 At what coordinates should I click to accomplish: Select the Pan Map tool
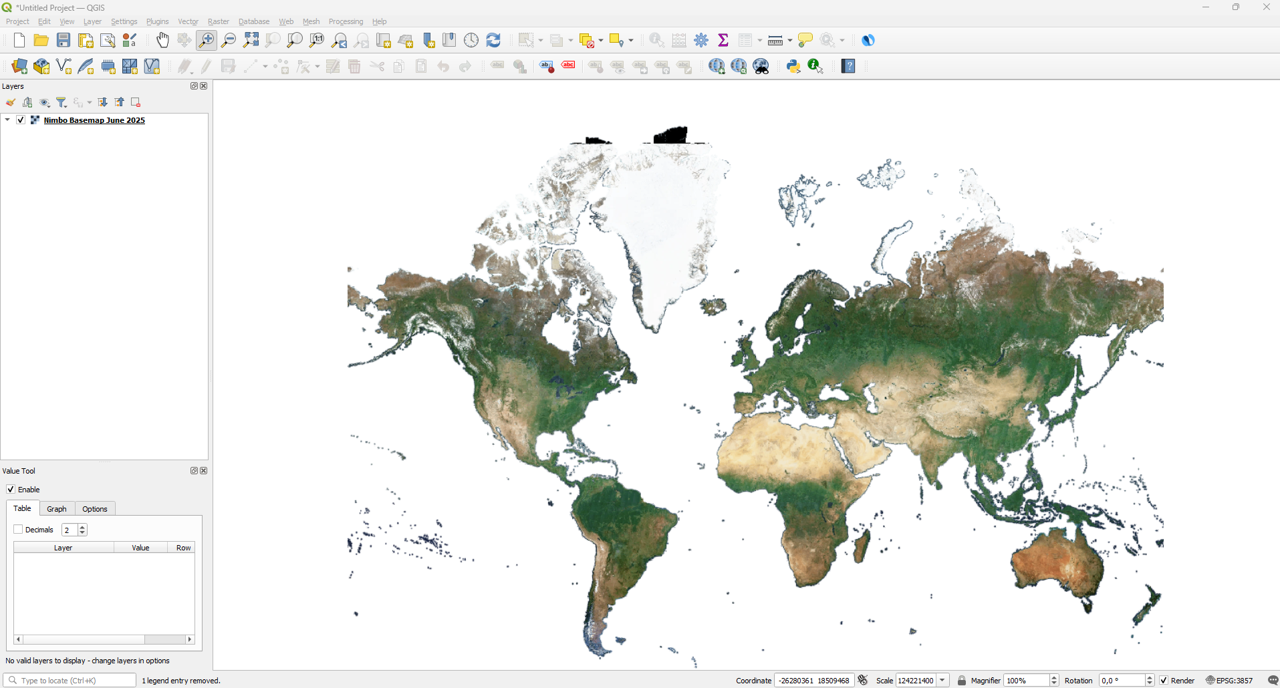pyautogui.click(x=161, y=40)
